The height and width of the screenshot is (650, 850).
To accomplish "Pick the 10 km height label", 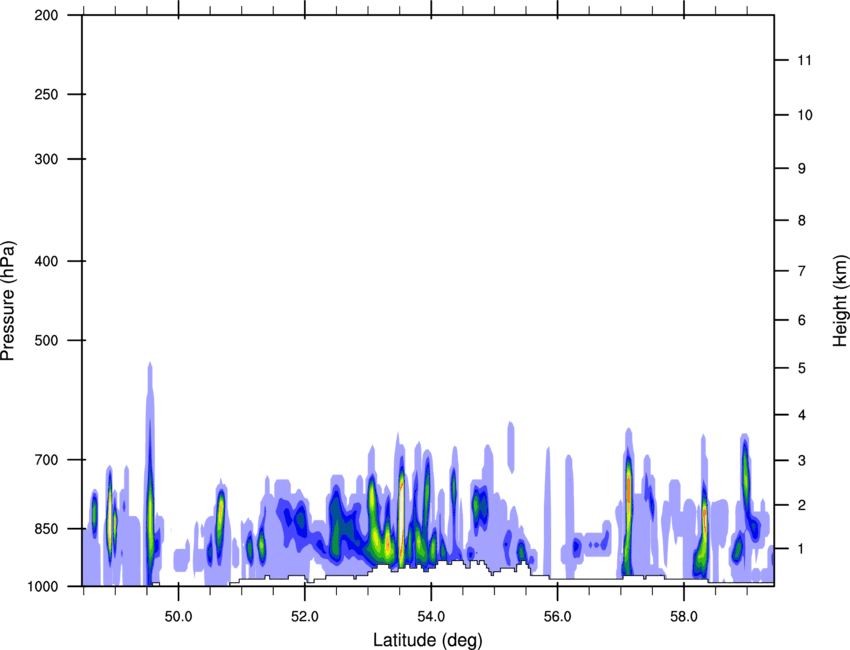I will pyautogui.click(x=805, y=115).
